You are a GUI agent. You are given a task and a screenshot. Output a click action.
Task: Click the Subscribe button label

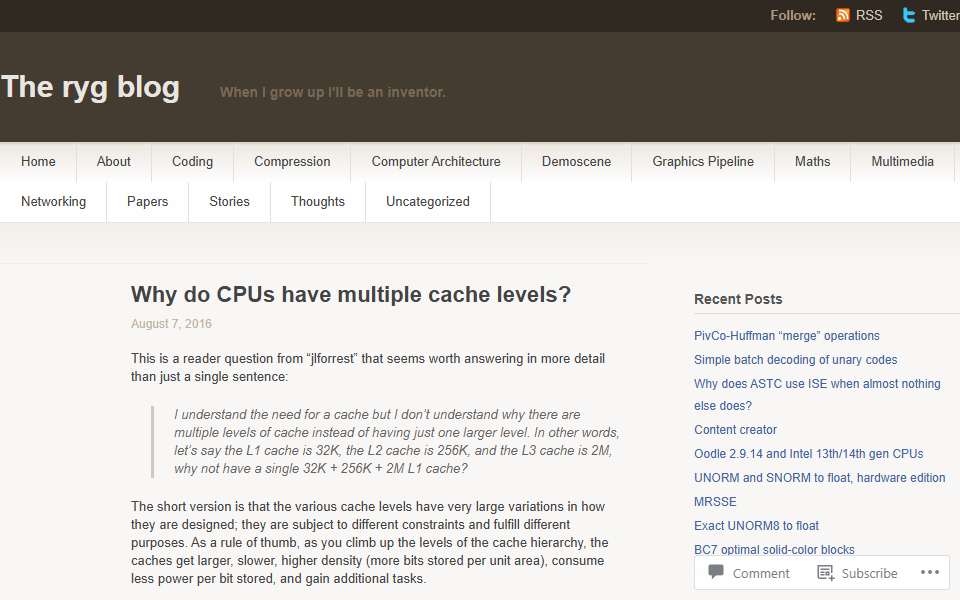(x=869, y=573)
